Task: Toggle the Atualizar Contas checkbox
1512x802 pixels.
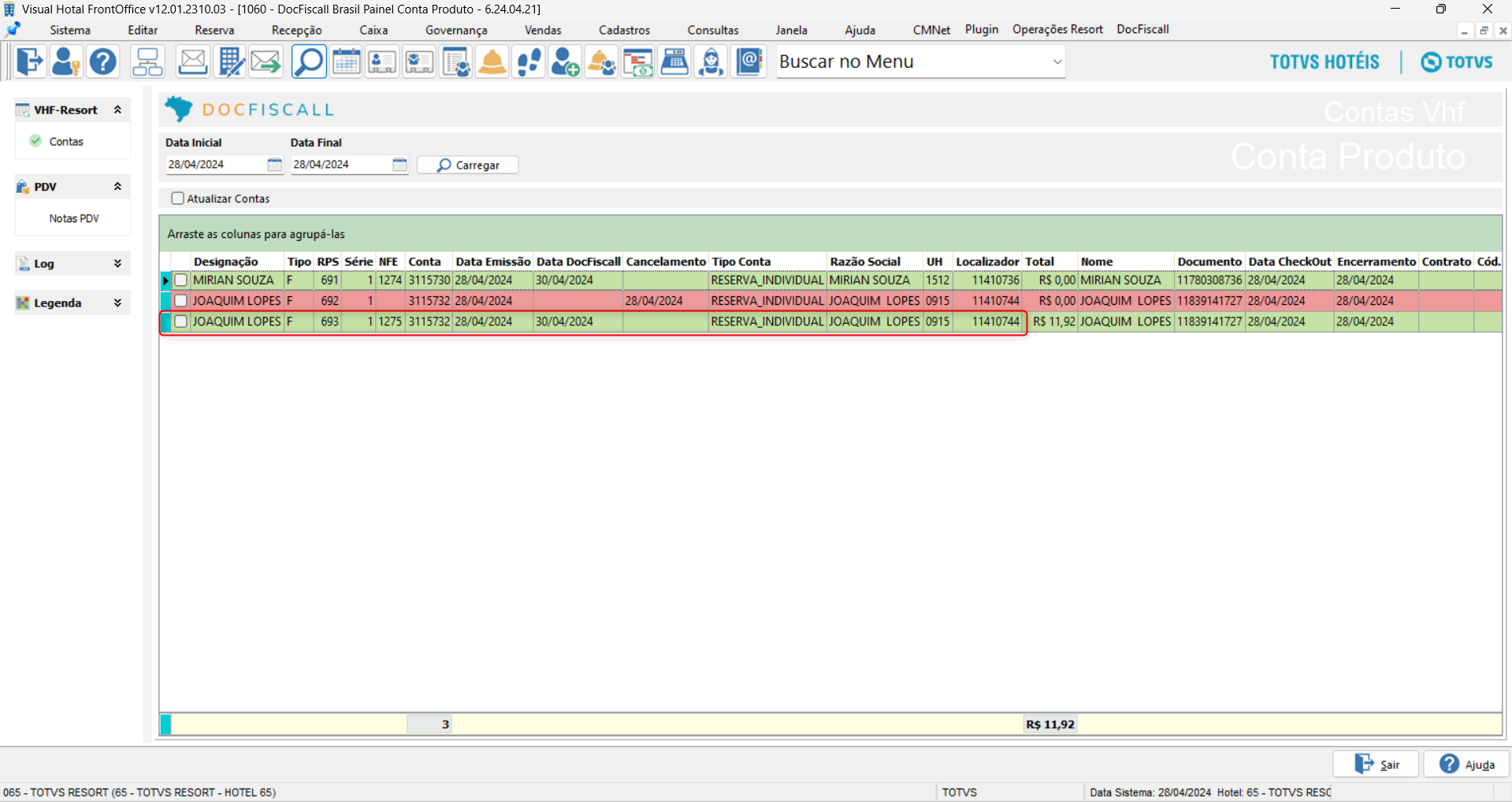Action: point(178,199)
